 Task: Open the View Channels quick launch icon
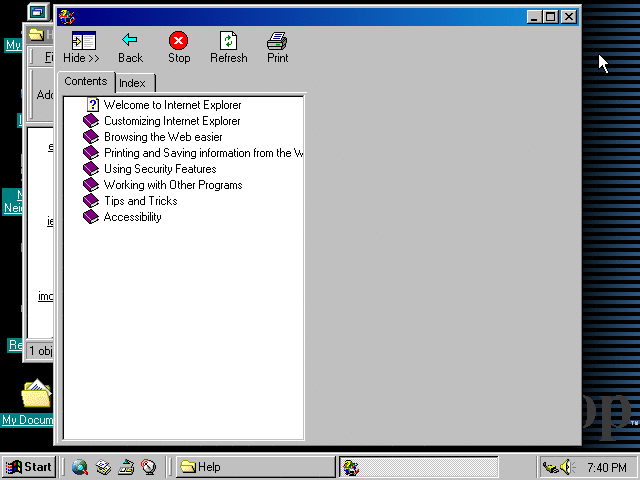point(149,467)
